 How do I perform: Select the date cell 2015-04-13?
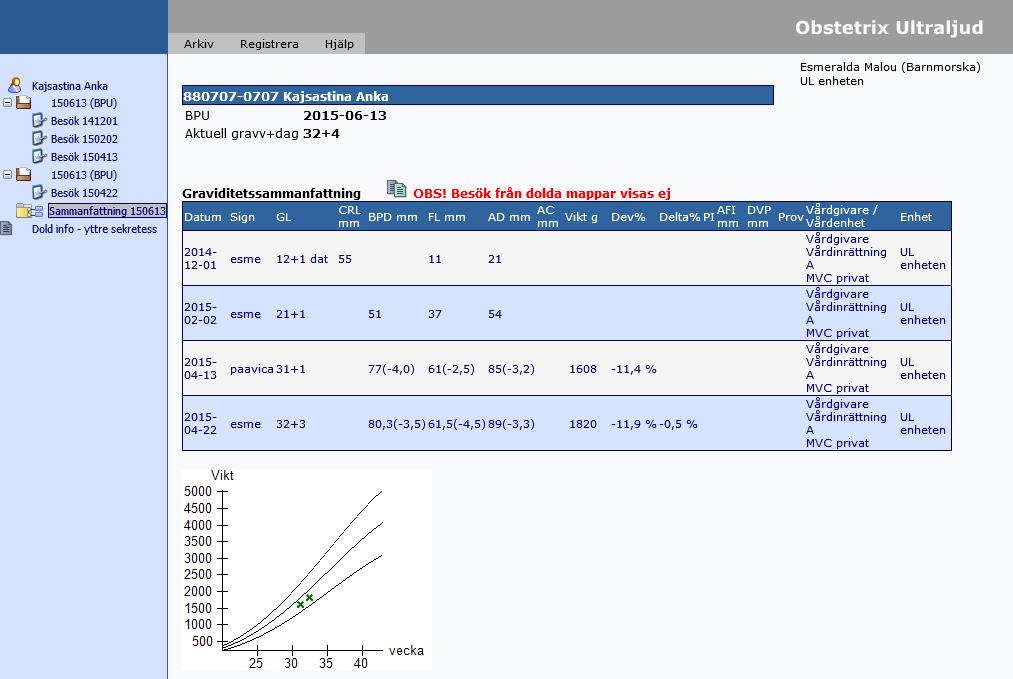pos(200,368)
